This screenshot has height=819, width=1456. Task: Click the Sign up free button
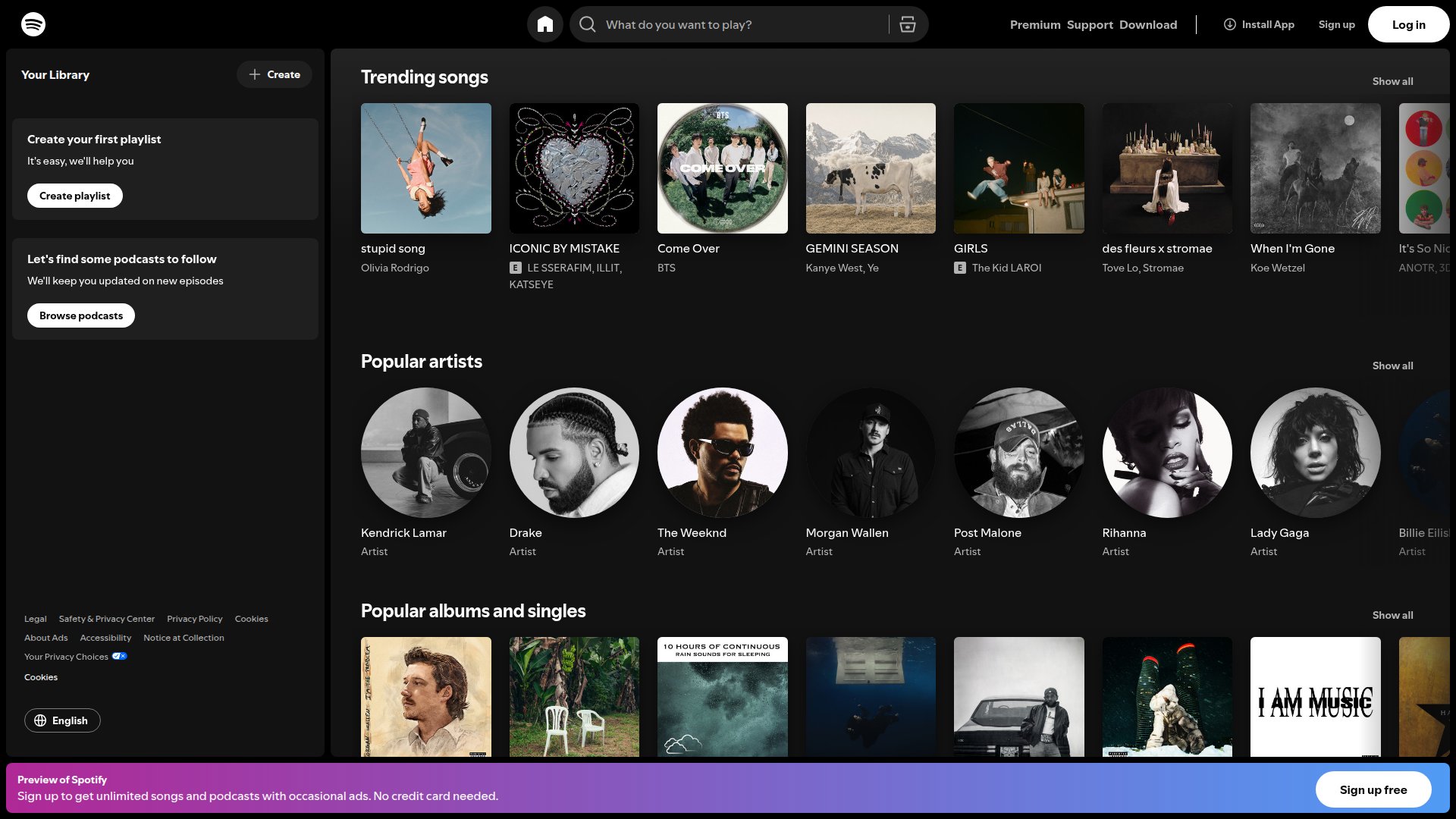(1373, 789)
